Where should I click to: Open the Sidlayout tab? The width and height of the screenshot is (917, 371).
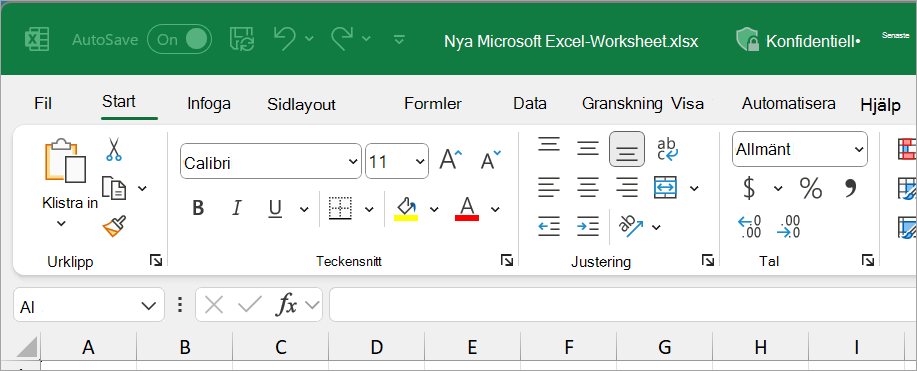tap(301, 105)
